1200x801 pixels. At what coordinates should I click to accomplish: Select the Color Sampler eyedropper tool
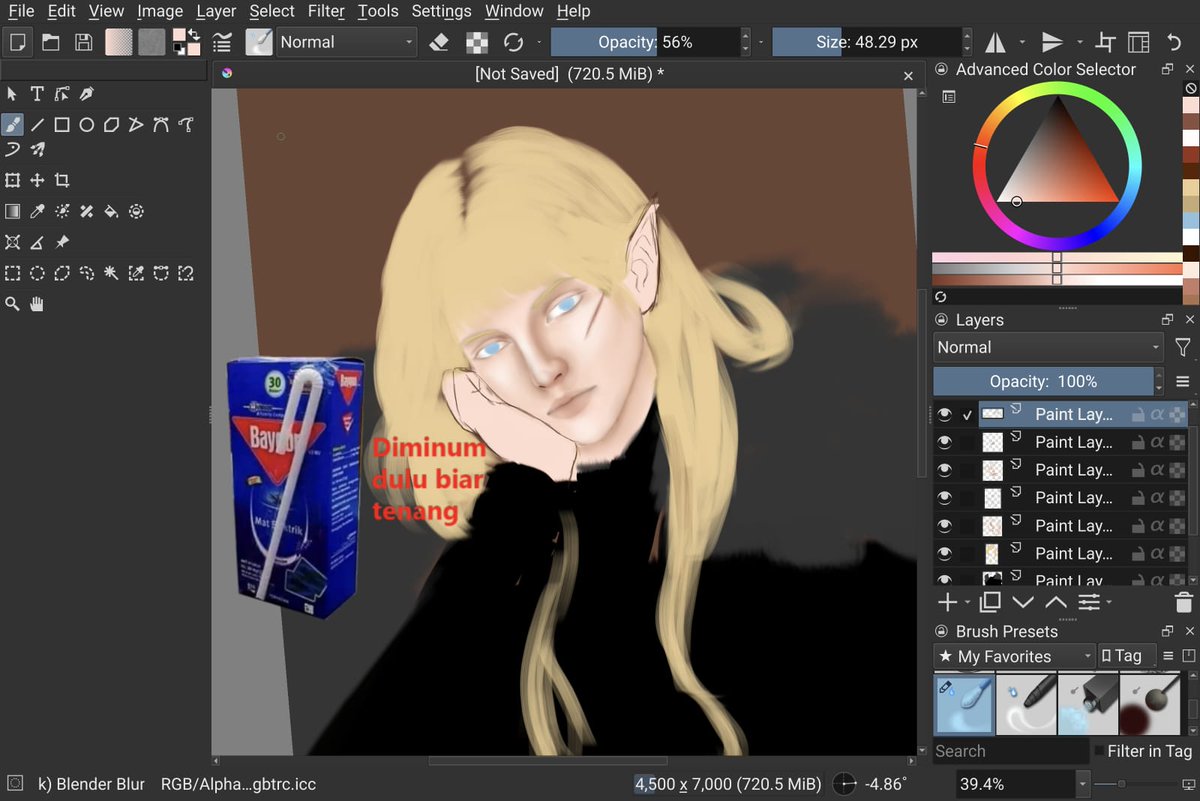37,212
